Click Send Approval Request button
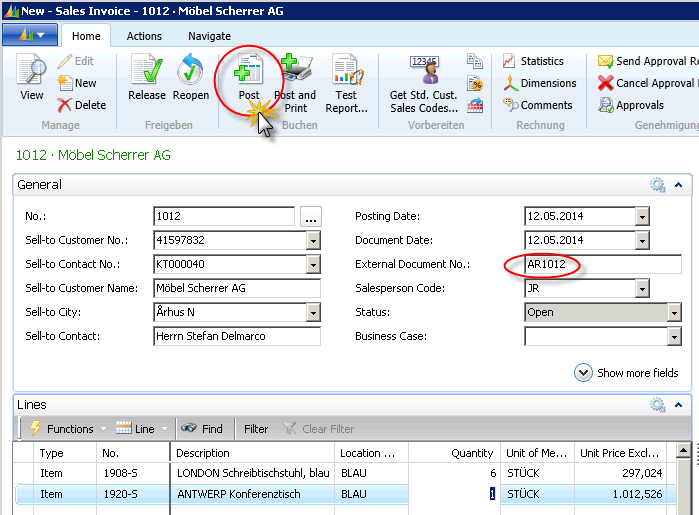The height and width of the screenshot is (515, 699). tap(647, 61)
